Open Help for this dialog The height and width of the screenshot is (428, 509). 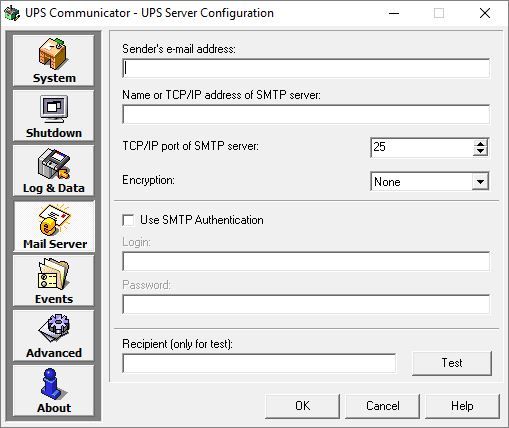[x=462, y=406]
